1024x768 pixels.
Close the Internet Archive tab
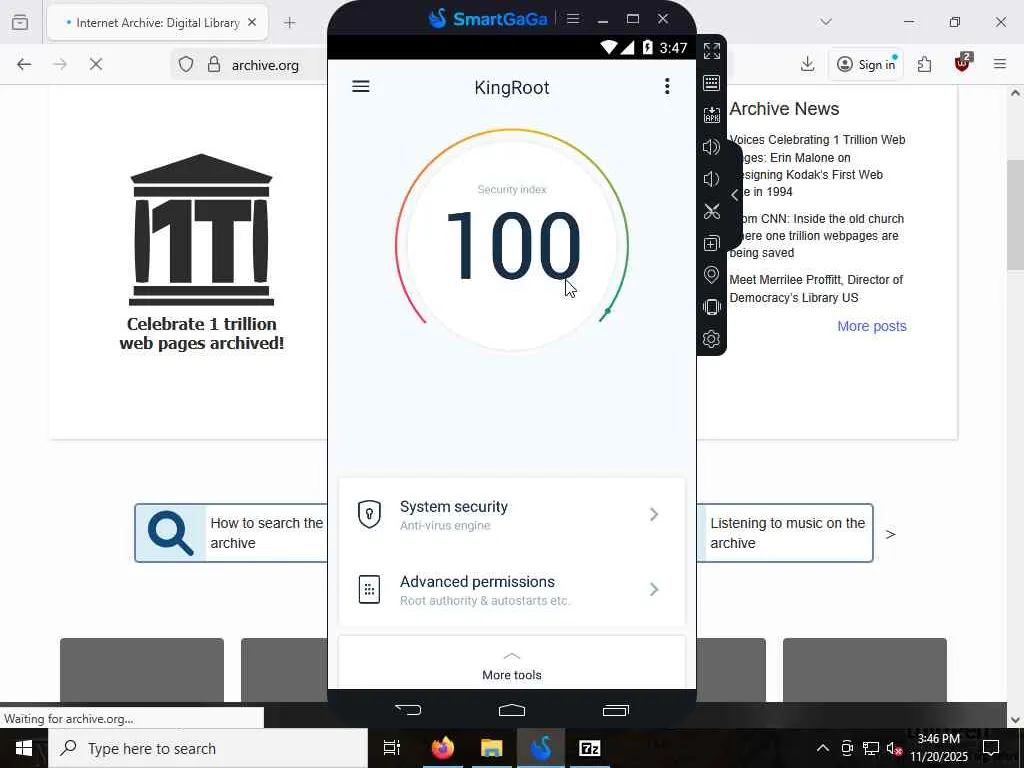click(252, 22)
